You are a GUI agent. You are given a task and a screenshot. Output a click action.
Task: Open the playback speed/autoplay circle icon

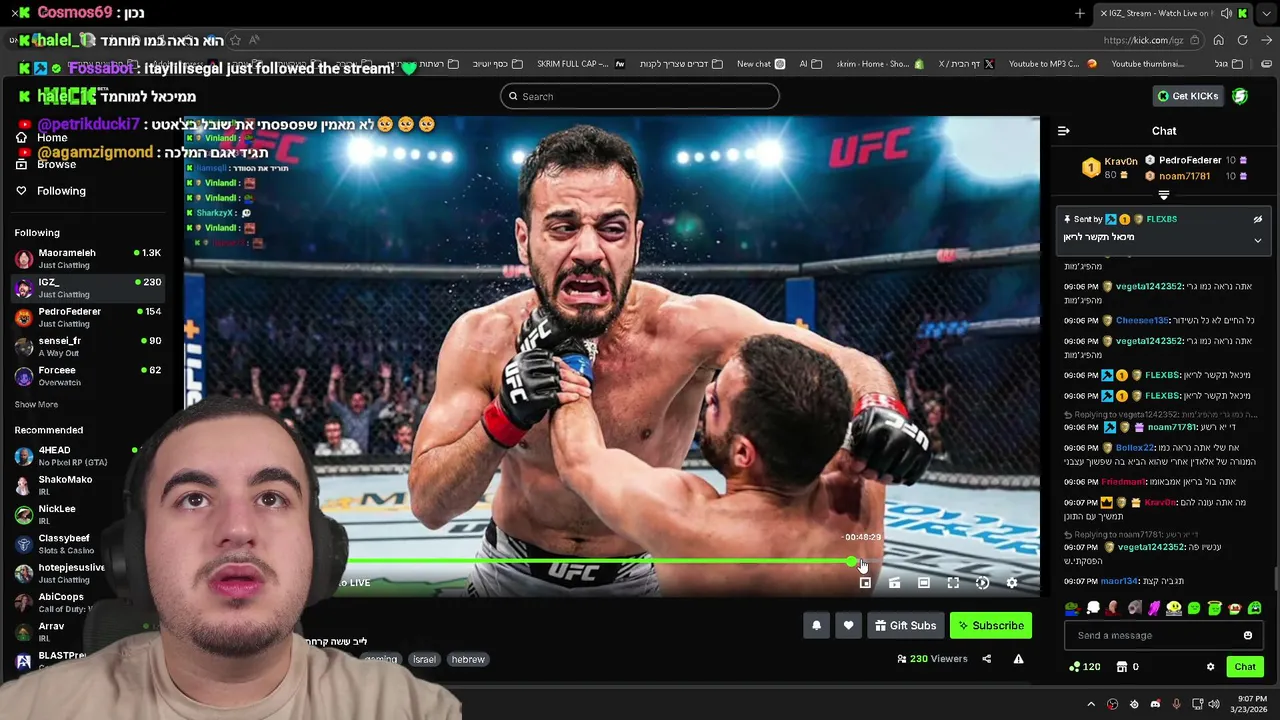pyautogui.click(x=982, y=583)
